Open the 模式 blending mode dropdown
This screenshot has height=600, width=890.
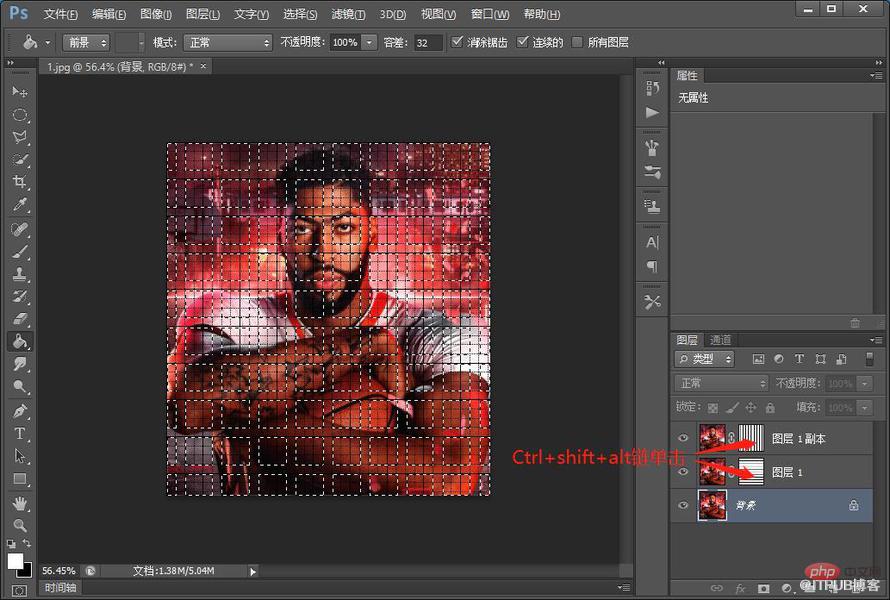(x=228, y=43)
